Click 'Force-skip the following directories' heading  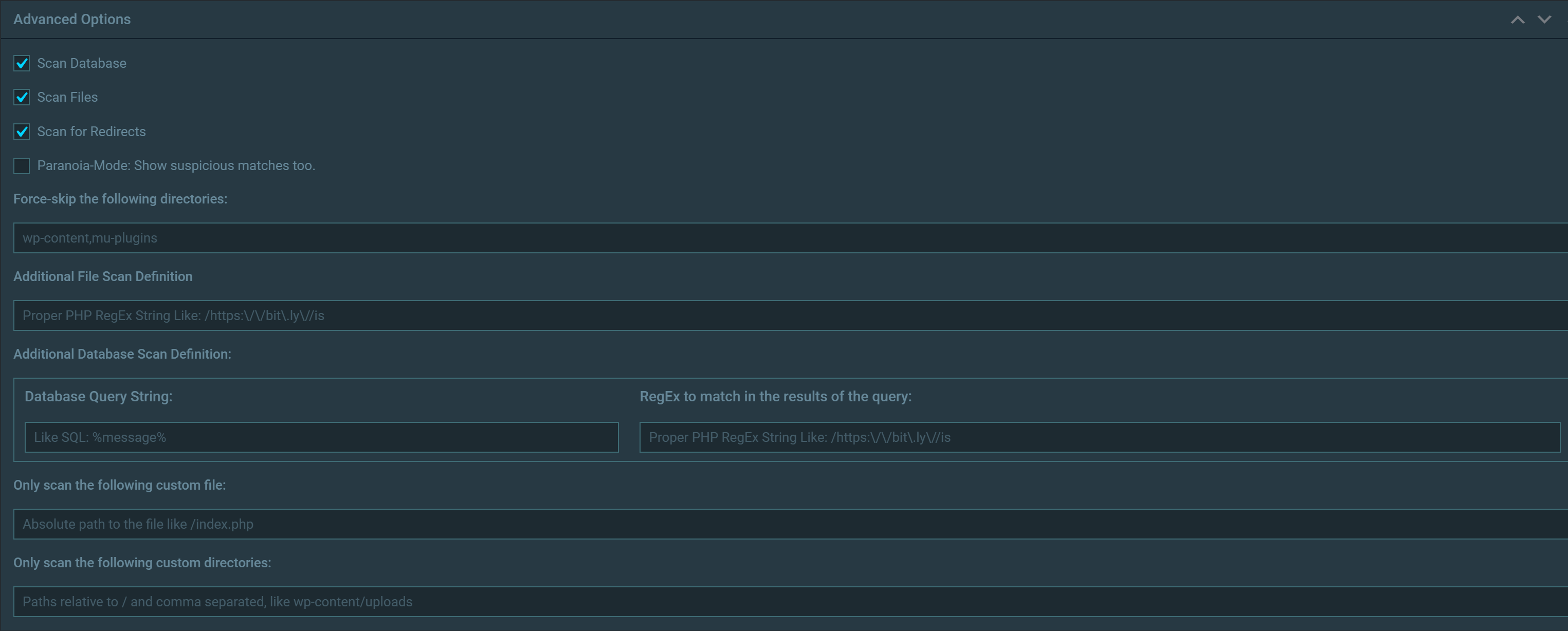120,199
